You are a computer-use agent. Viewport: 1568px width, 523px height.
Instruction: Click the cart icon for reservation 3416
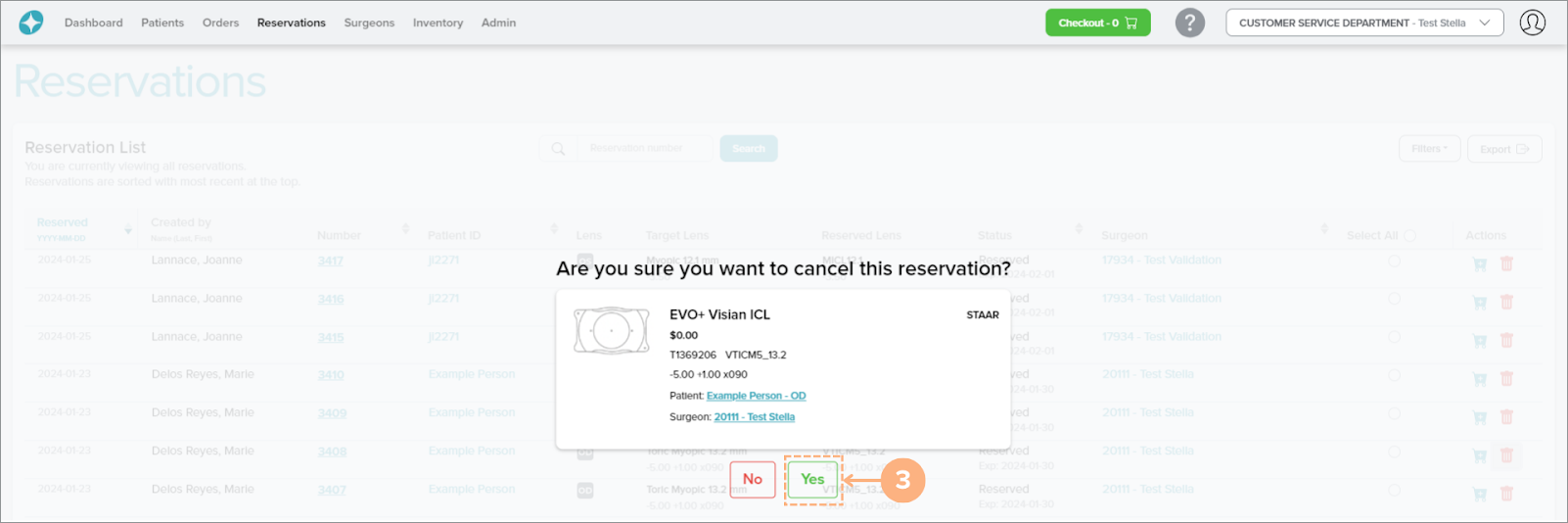pyautogui.click(x=1479, y=303)
